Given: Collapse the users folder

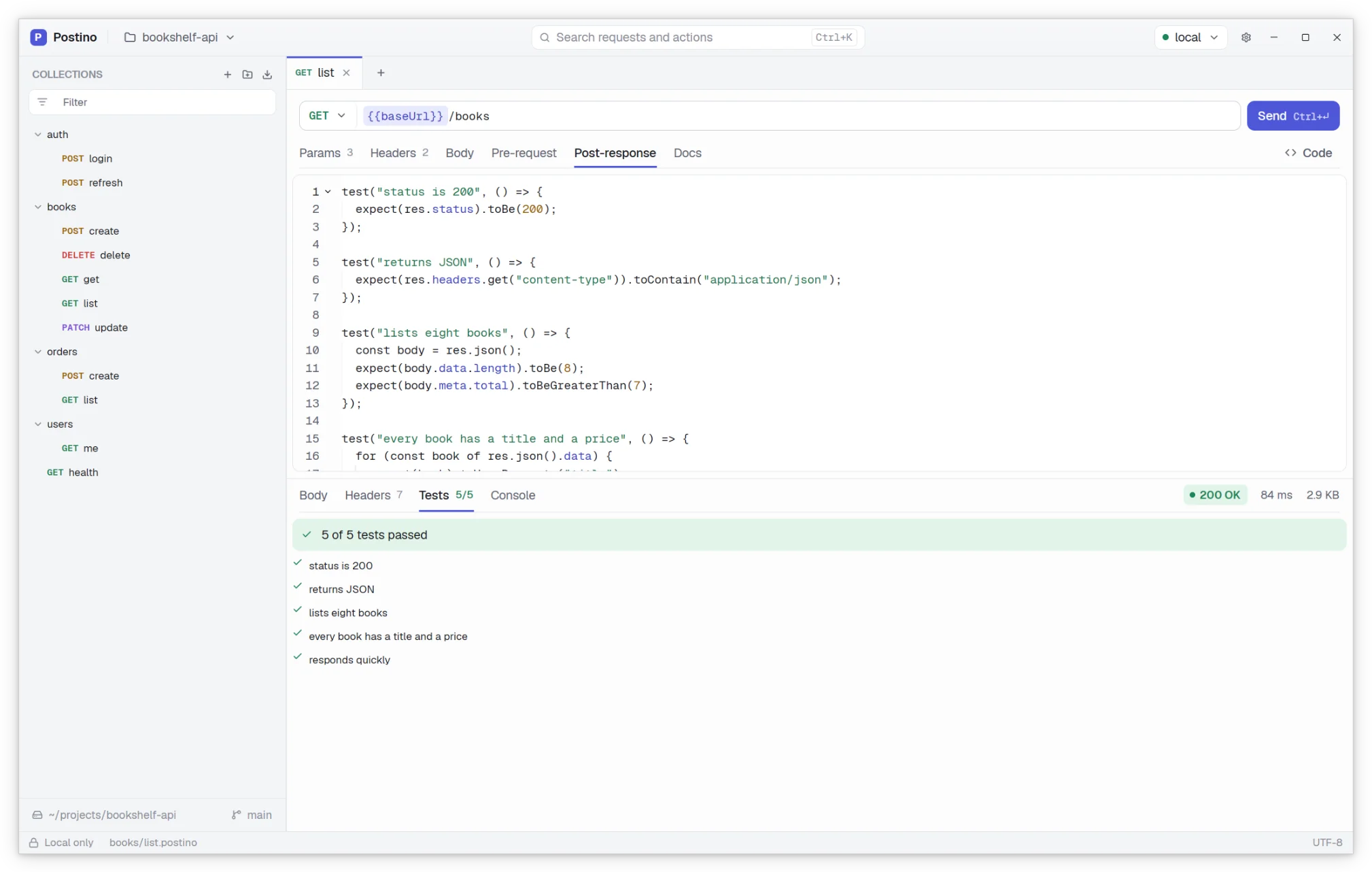Looking at the screenshot, I should pos(38,424).
